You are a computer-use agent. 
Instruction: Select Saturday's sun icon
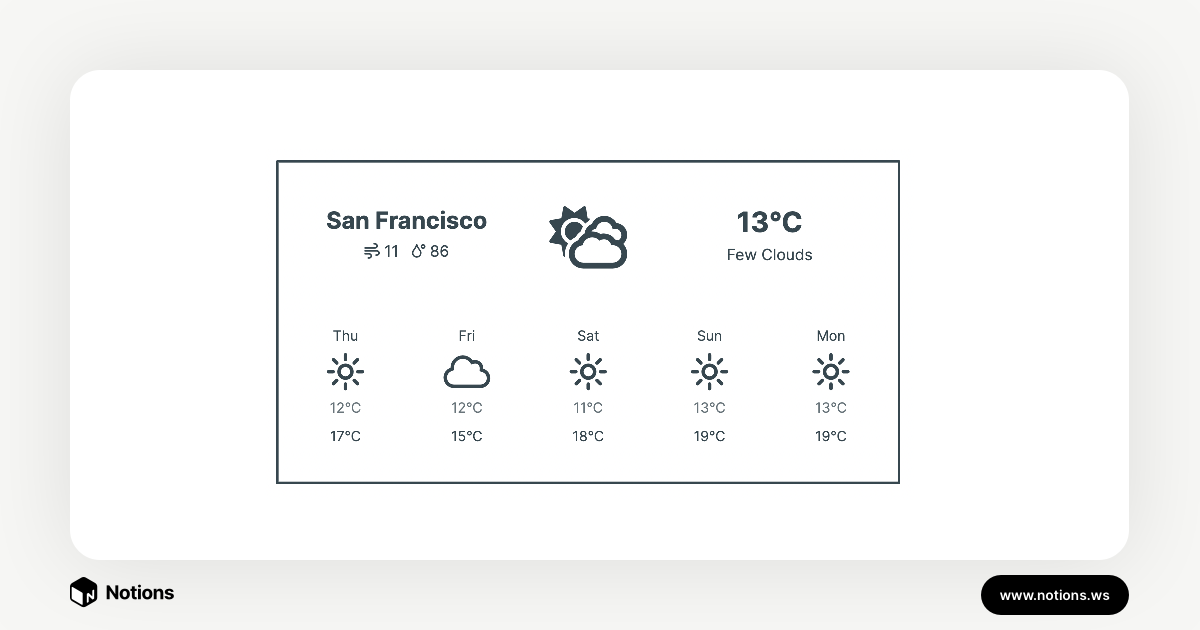coord(588,372)
